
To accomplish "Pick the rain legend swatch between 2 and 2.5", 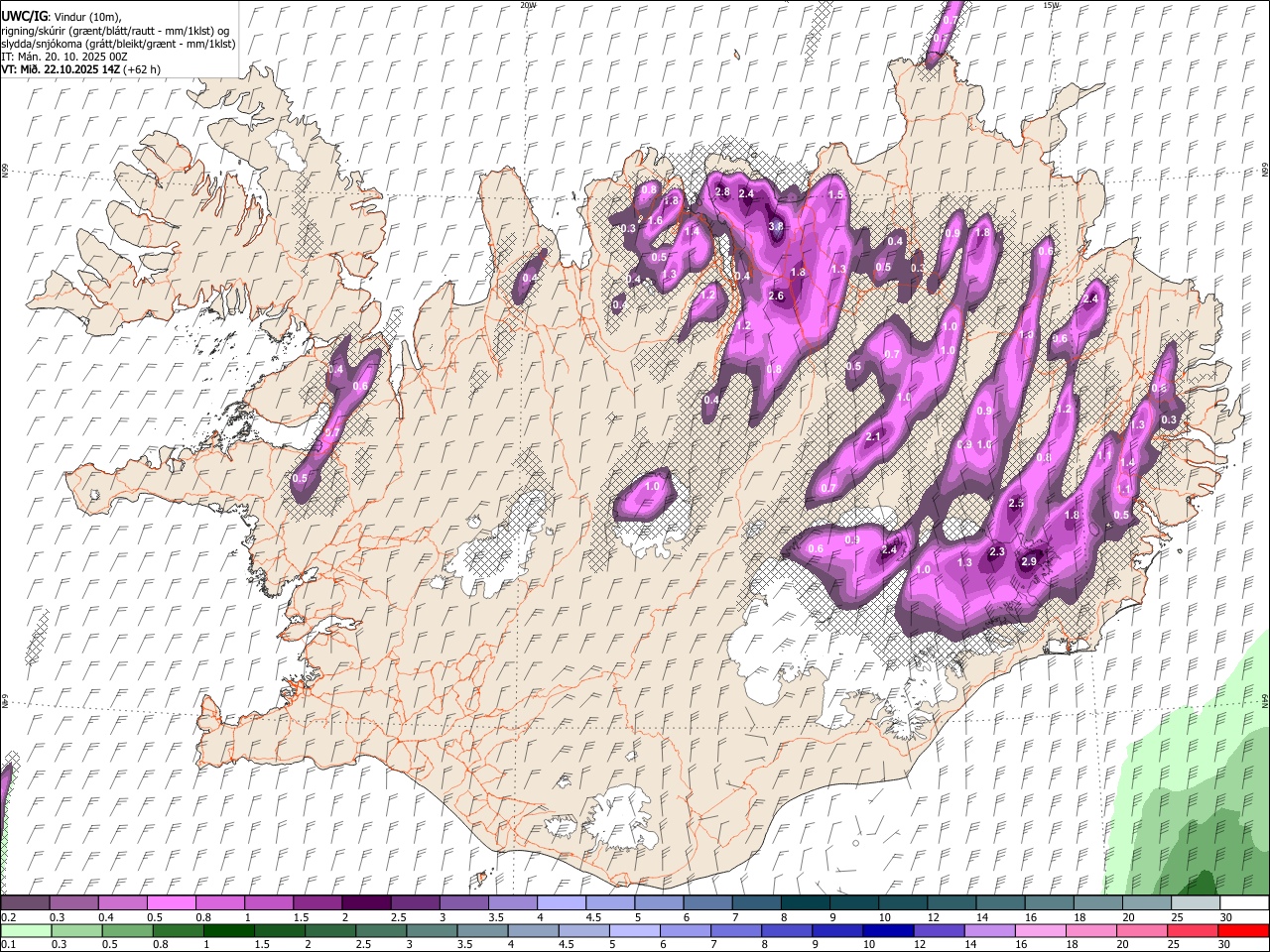I will pyautogui.click(x=330, y=930).
